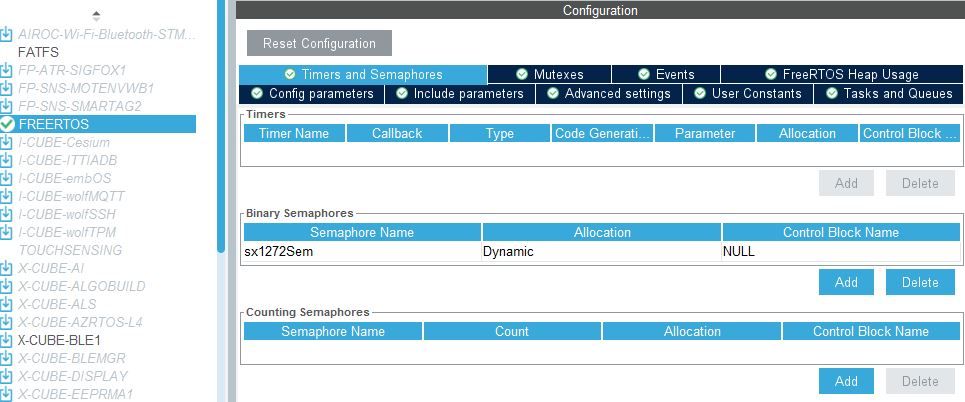Click download icon beside X-CUBE-ALGOBUILD
The image size is (965, 402).
(x=7, y=286)
